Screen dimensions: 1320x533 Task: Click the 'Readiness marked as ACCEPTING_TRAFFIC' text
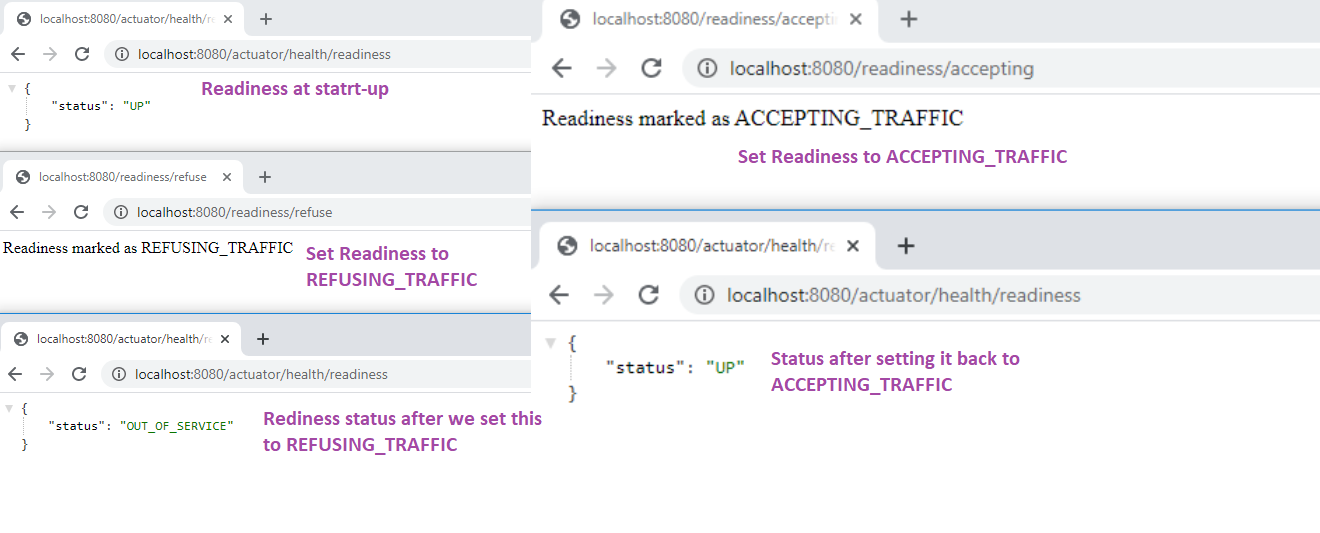752,118
